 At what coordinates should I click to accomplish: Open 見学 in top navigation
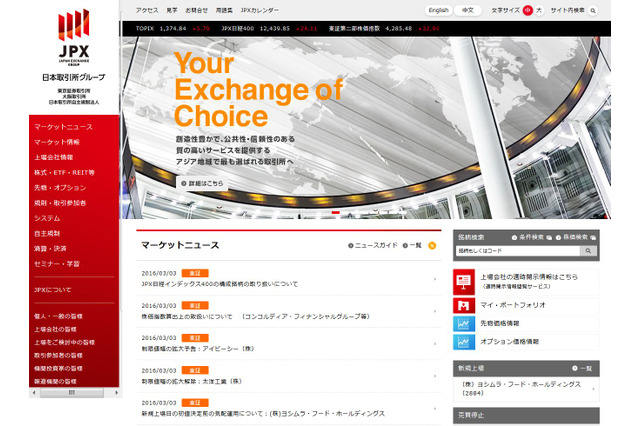point(172,11)
